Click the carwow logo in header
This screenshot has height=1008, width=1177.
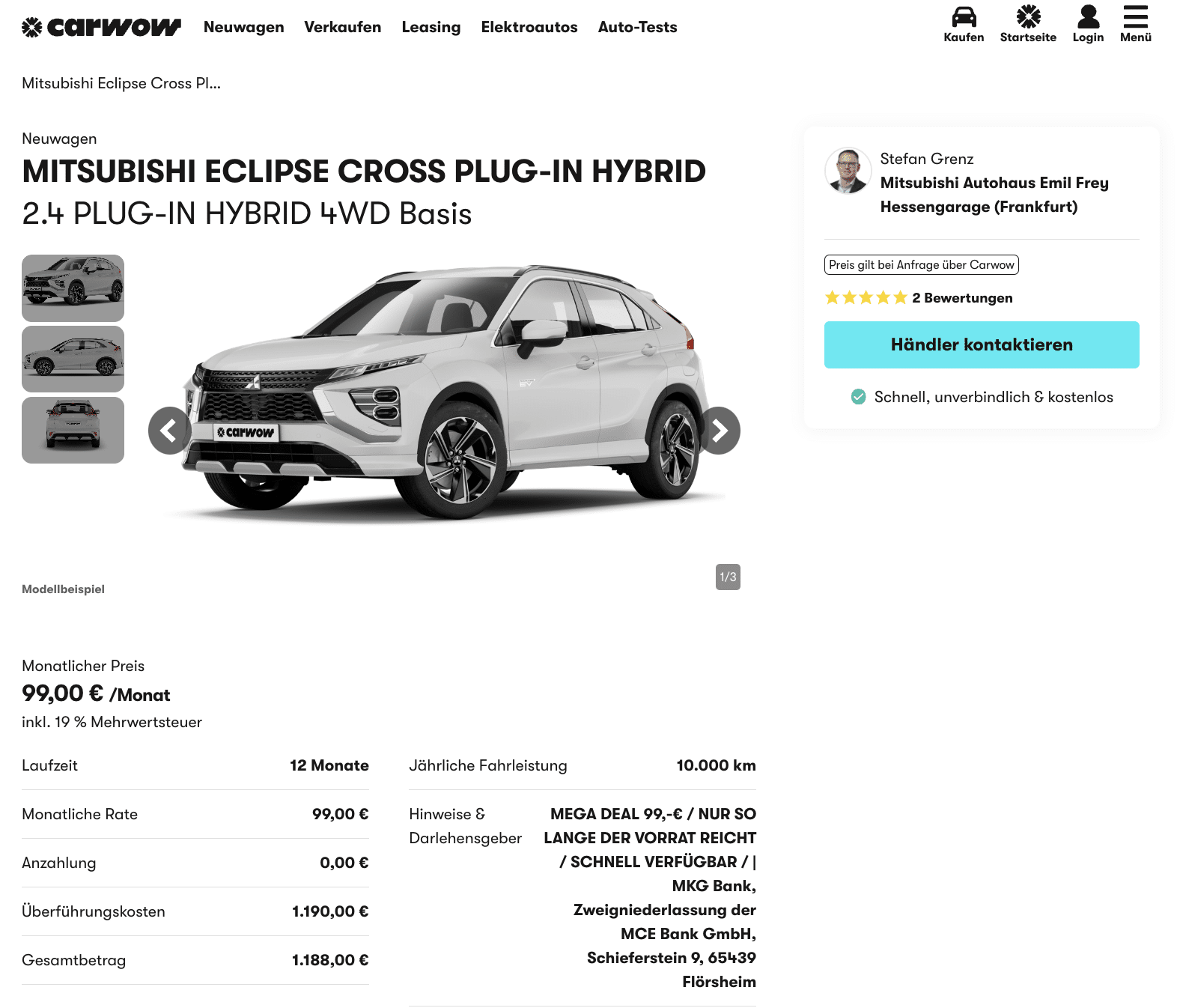pyautogui.click(x=101, y=27)
